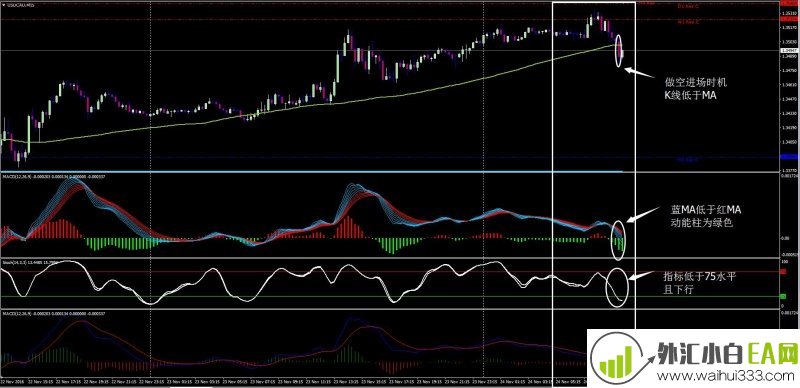Screen dimensions: 800x388
Task: Click the 22 Nov 2016 date label
Action: coord(12,381)
